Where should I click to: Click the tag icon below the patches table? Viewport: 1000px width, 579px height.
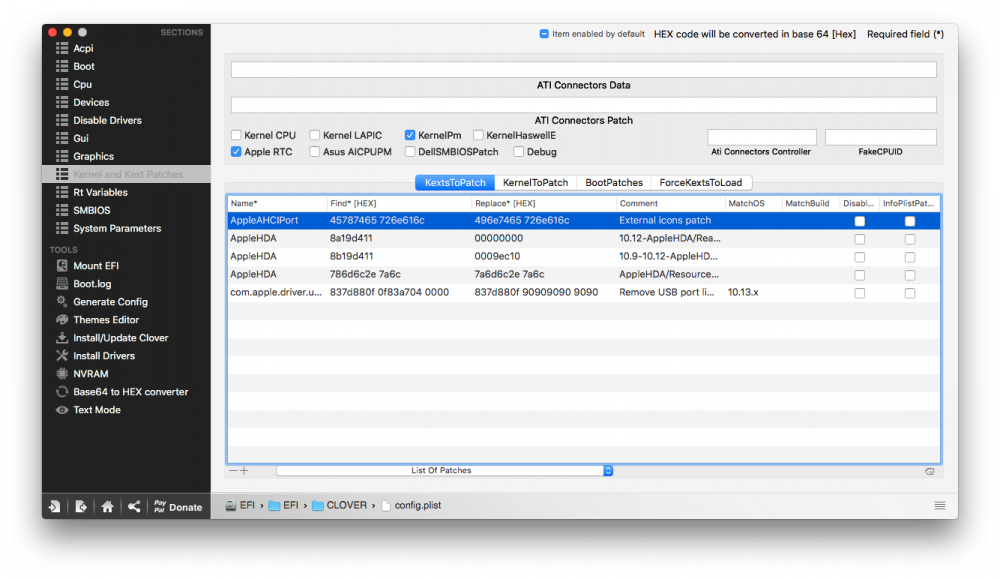pos(930,471)
